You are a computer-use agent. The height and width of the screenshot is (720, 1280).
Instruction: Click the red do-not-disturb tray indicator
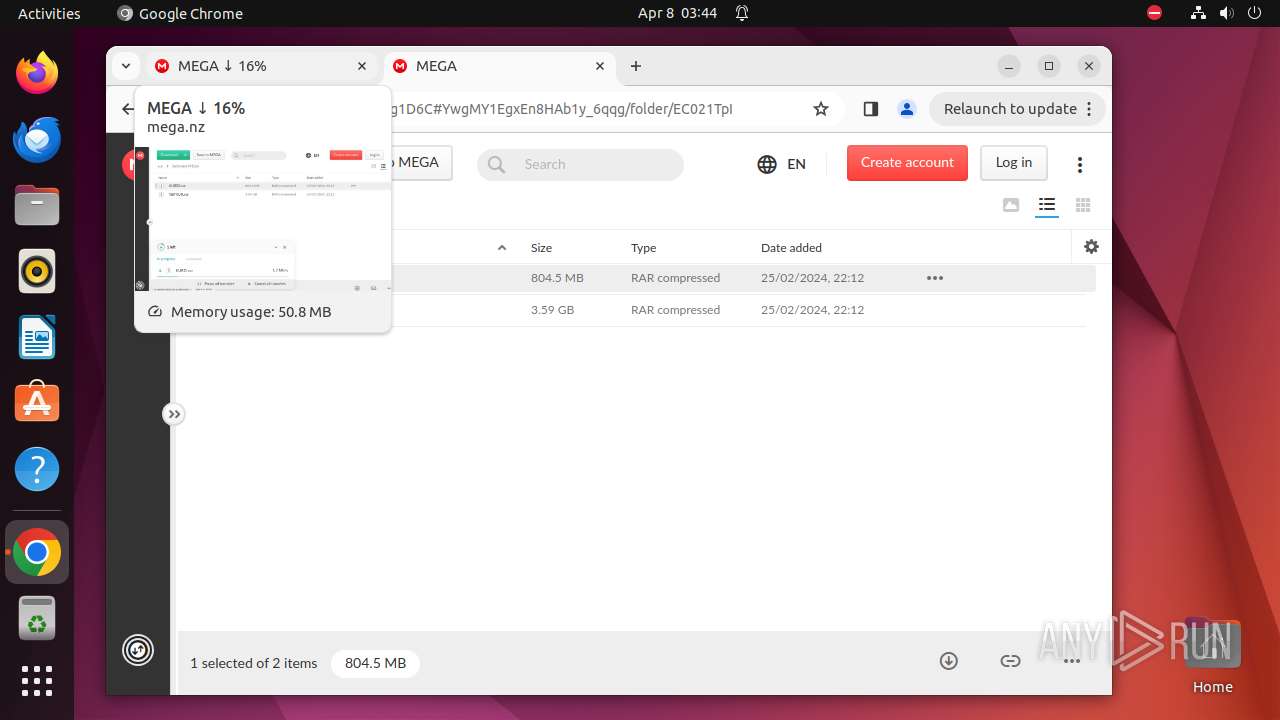[1155, 13]
